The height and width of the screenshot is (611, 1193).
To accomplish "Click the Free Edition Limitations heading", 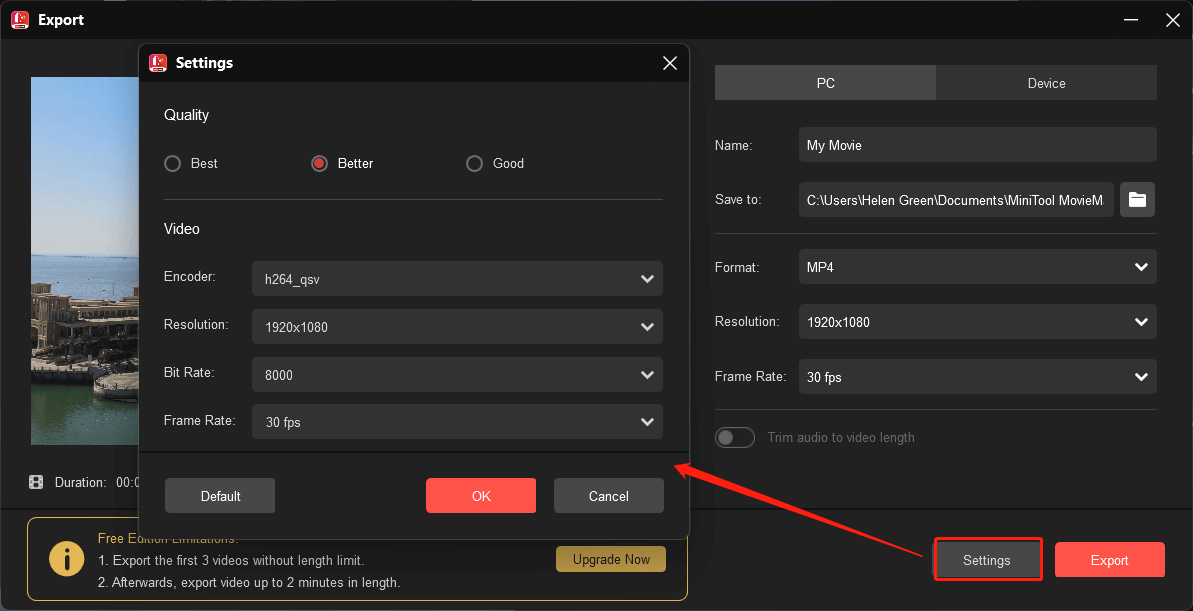I will click(x=168, y=539).
